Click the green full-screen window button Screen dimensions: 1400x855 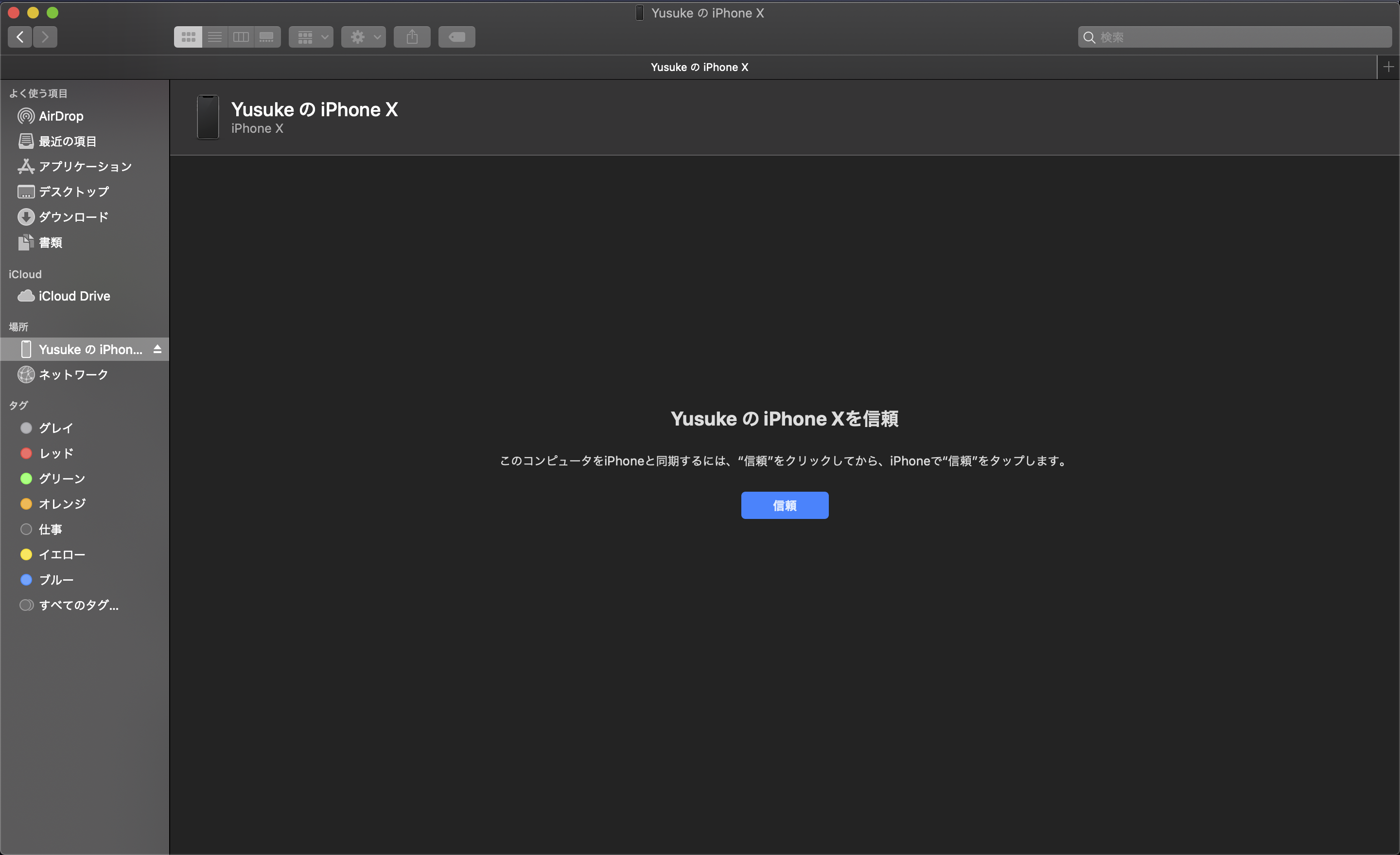52,13
